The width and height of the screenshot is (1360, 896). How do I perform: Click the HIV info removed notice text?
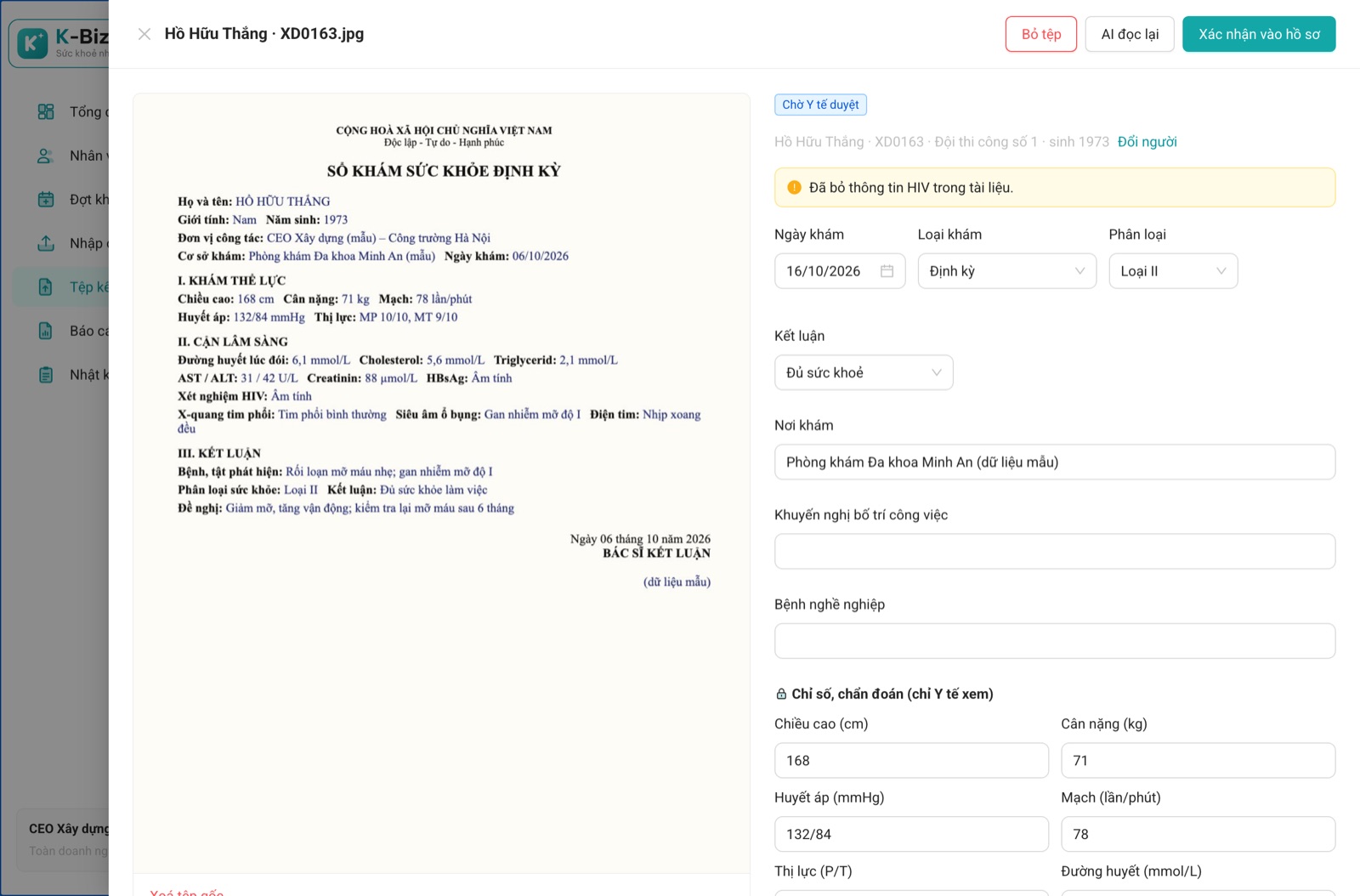pos(910,188)
